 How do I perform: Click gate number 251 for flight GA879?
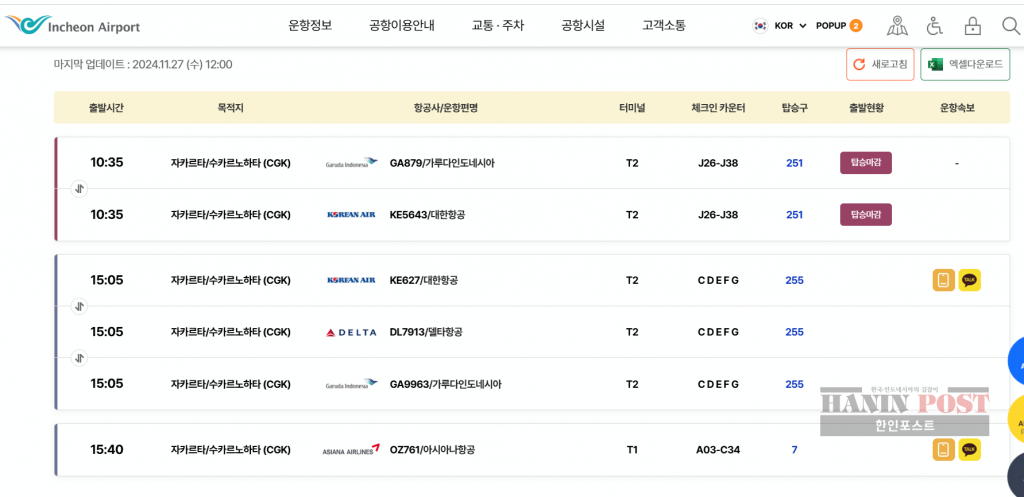(794, 163)
